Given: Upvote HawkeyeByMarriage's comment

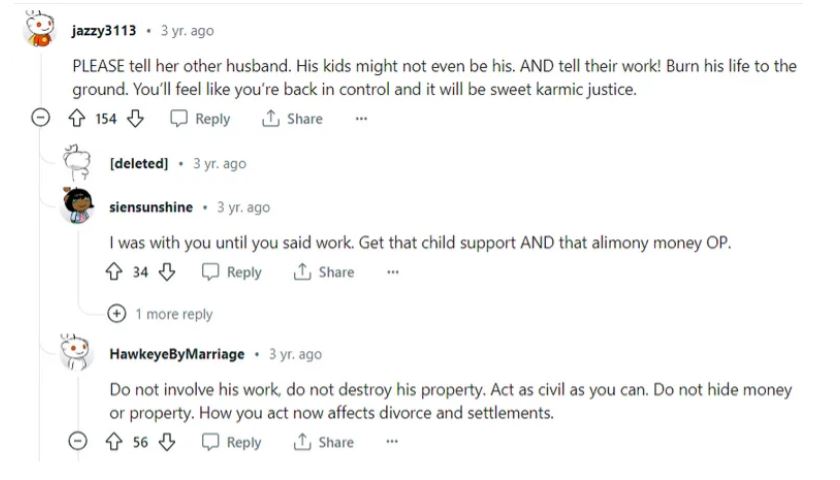Looking at the screenshot, I should point(113,442).
